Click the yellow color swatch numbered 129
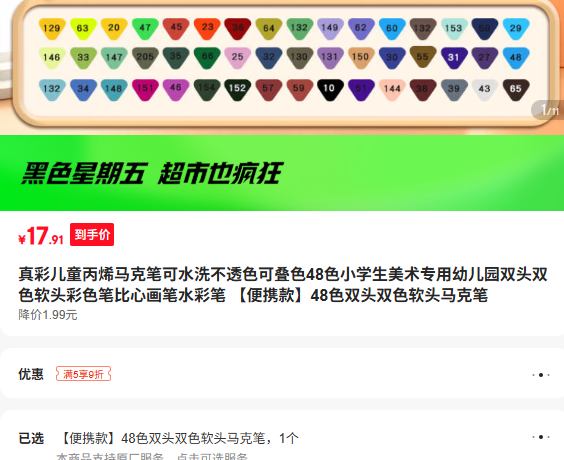 [52, 28]
